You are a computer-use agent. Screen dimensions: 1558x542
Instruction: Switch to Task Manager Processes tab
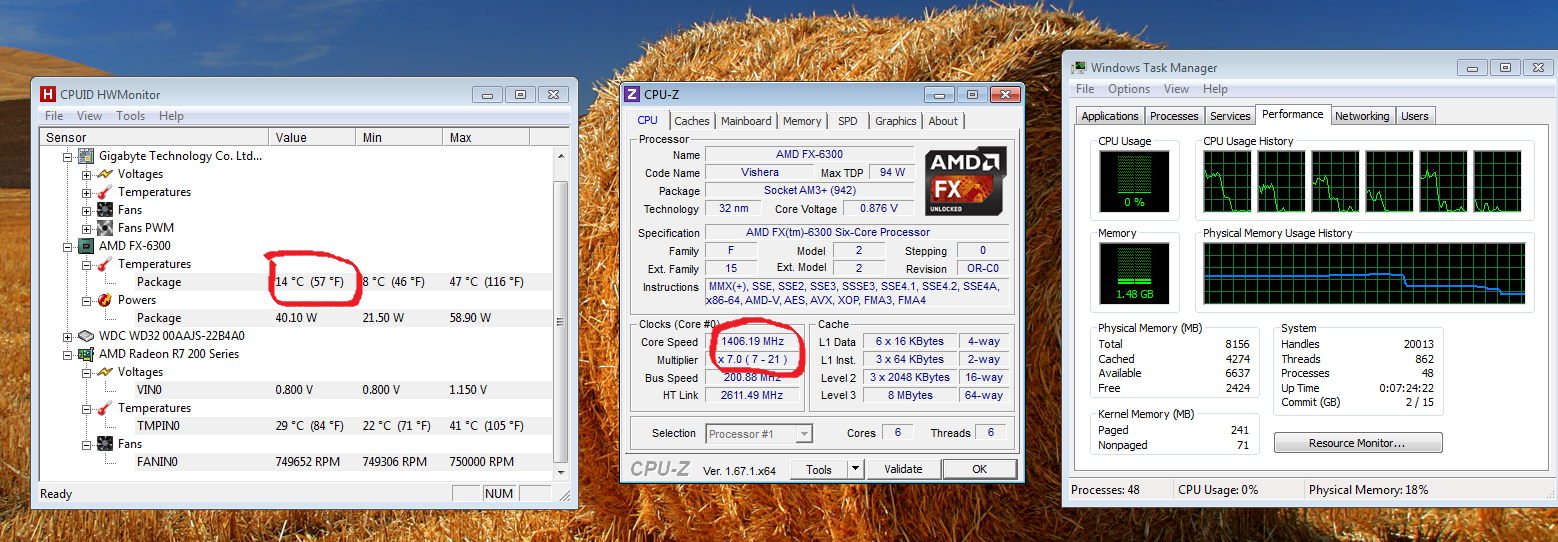coord(1174,116)
